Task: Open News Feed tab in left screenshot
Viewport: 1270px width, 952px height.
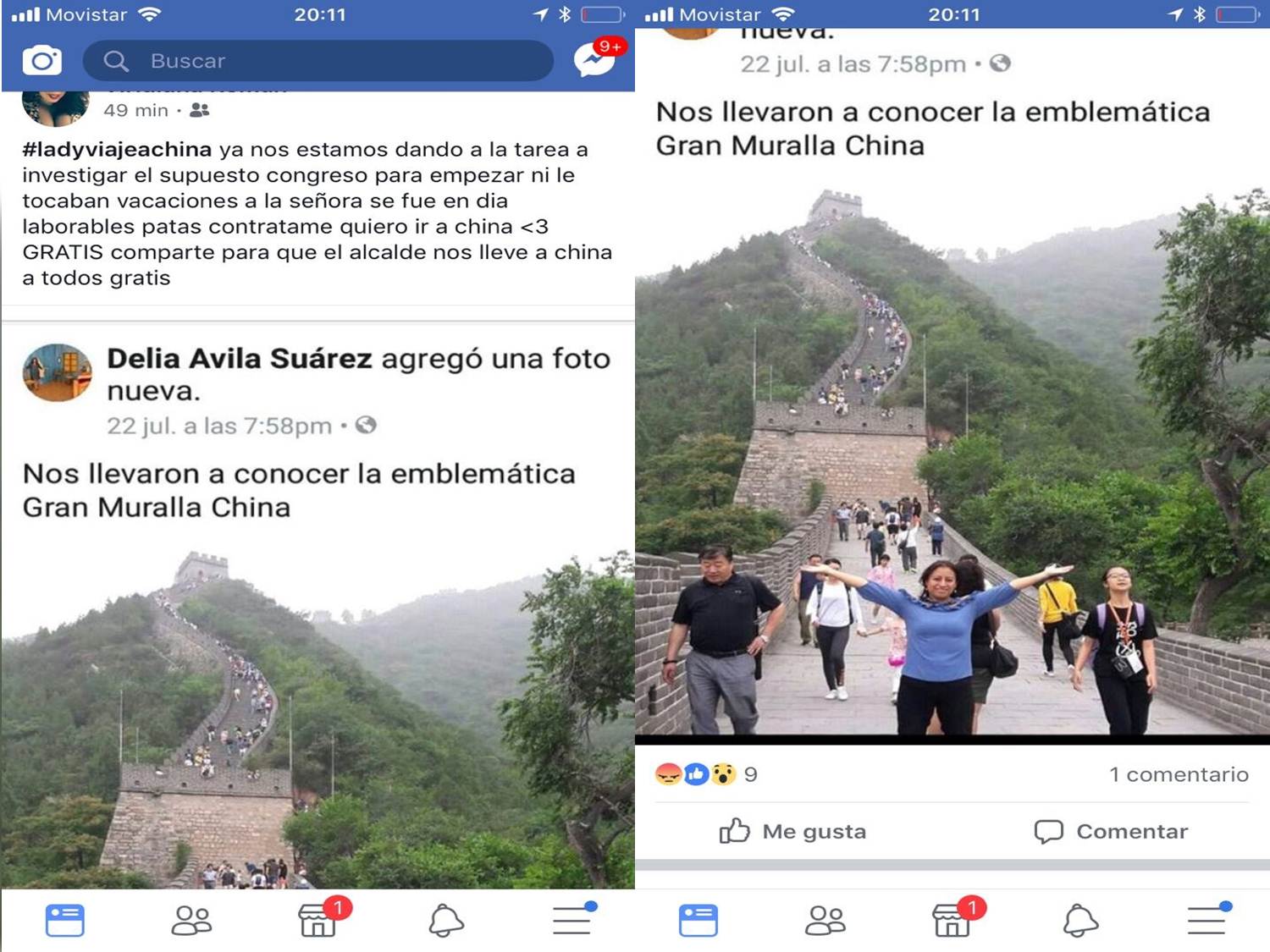Action: (64, 921)
